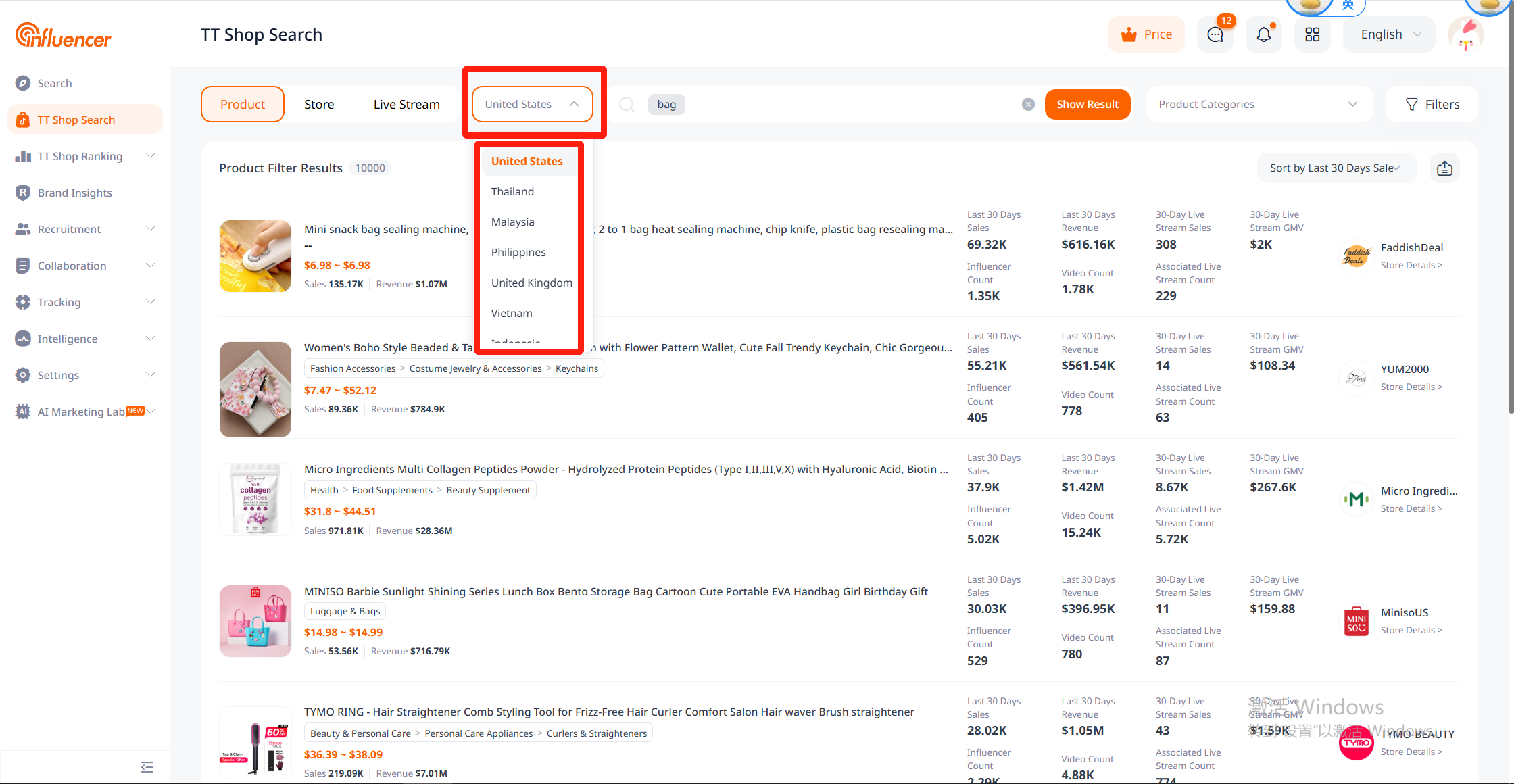Switch to the Live Stream tab
The image size is (1514, 784).
(x=406, y=104)
